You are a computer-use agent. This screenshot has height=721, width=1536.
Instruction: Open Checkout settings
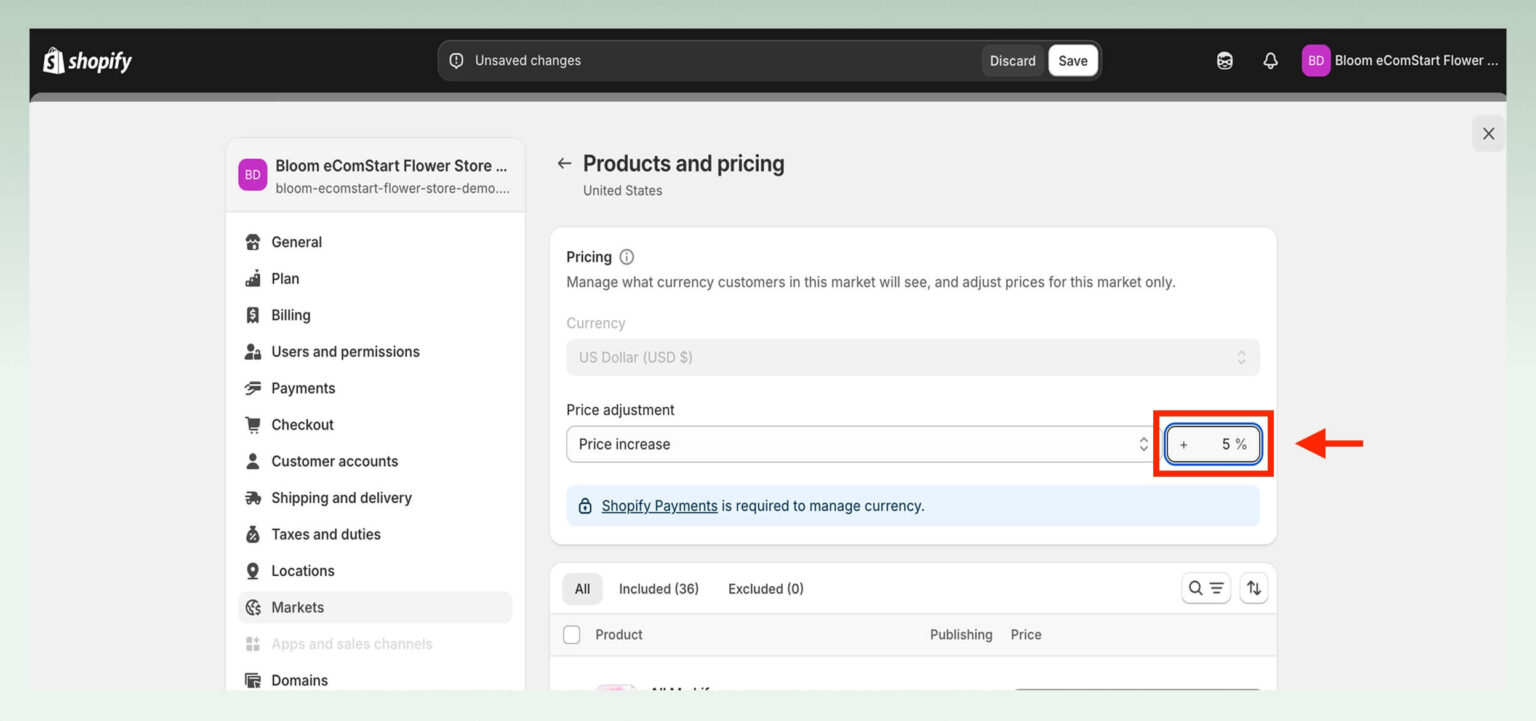(x=302, y=424)
